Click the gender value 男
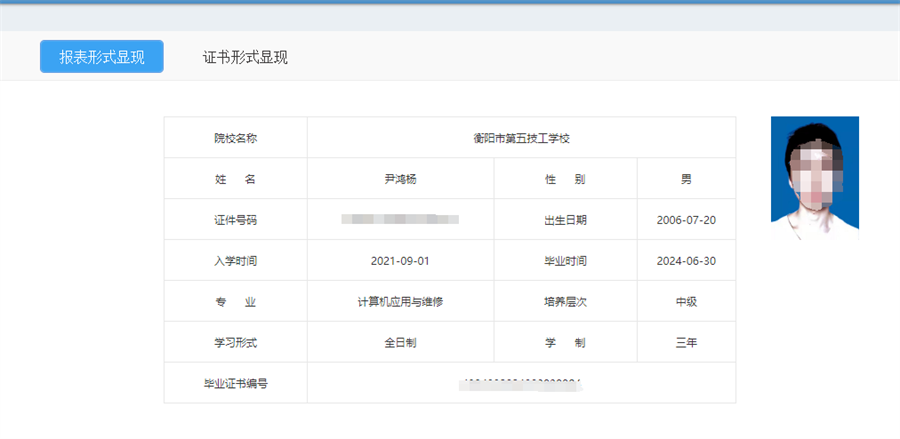 click(686, 179)
